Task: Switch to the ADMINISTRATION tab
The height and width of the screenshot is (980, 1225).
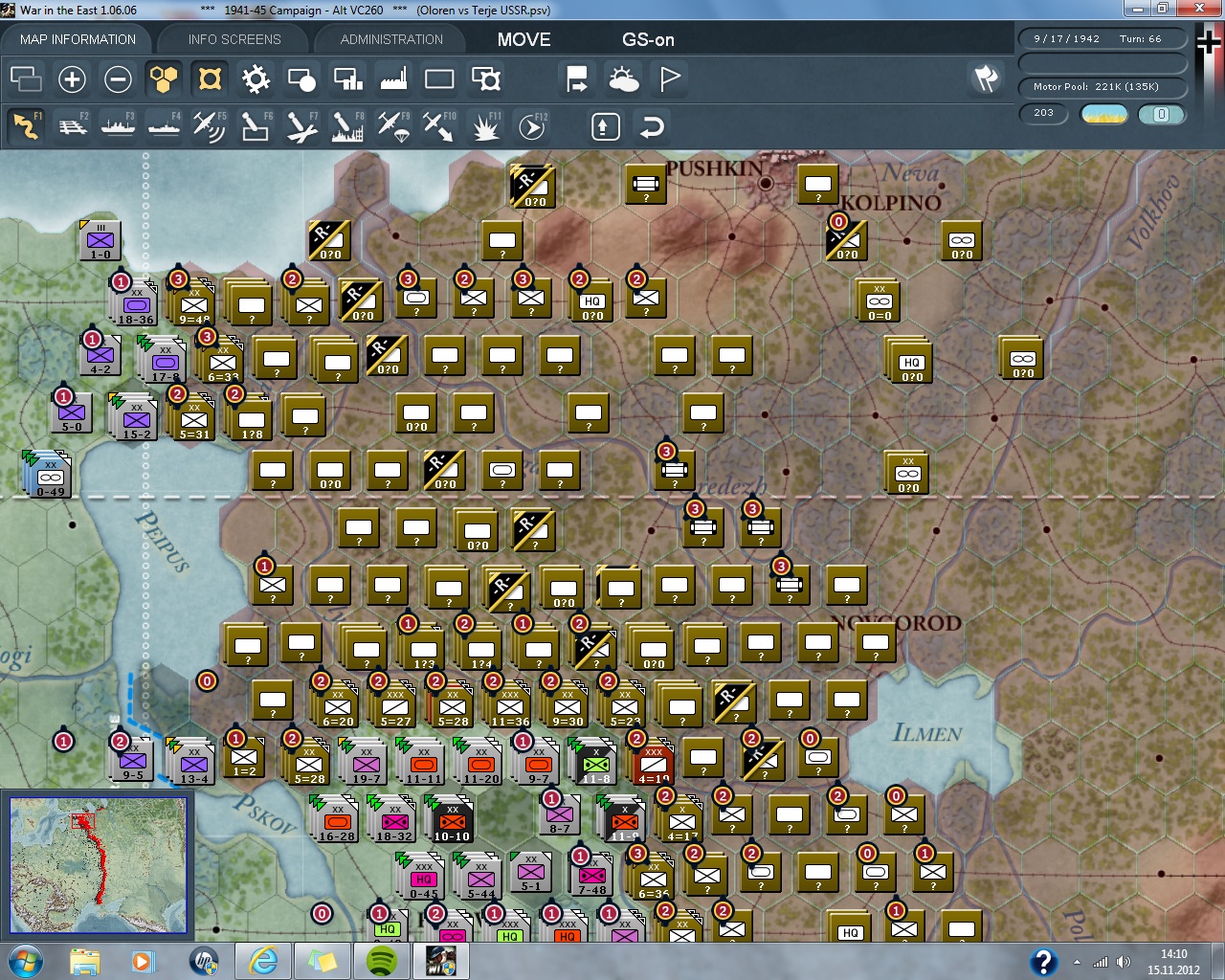Action: (391, 39)
